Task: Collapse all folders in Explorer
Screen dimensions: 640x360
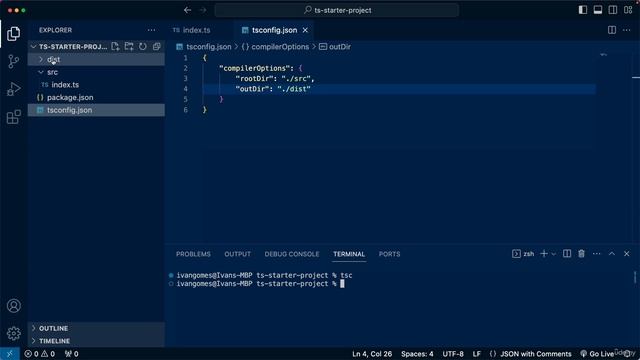Action: coord(156,47)
